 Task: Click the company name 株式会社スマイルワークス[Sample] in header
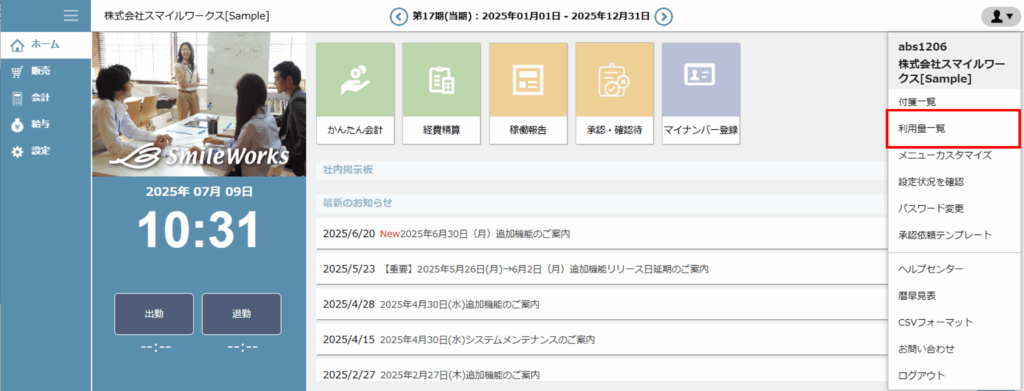(x=187, y=16)
